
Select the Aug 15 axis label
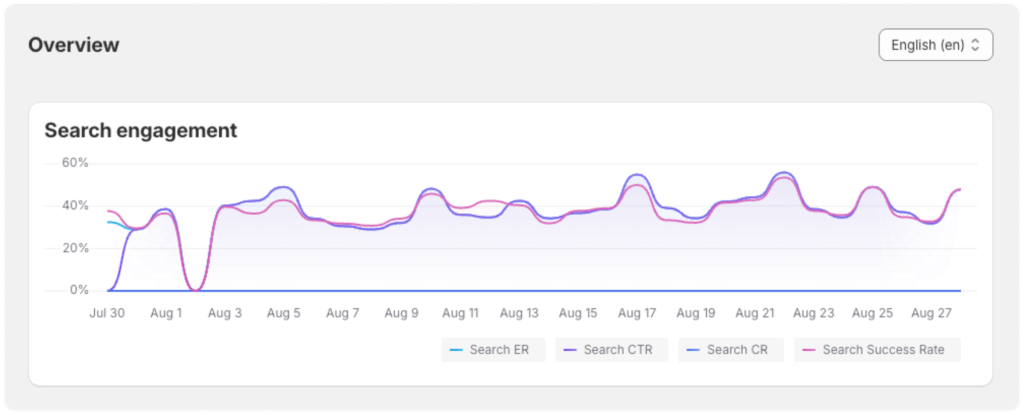(x=578, y=314)
